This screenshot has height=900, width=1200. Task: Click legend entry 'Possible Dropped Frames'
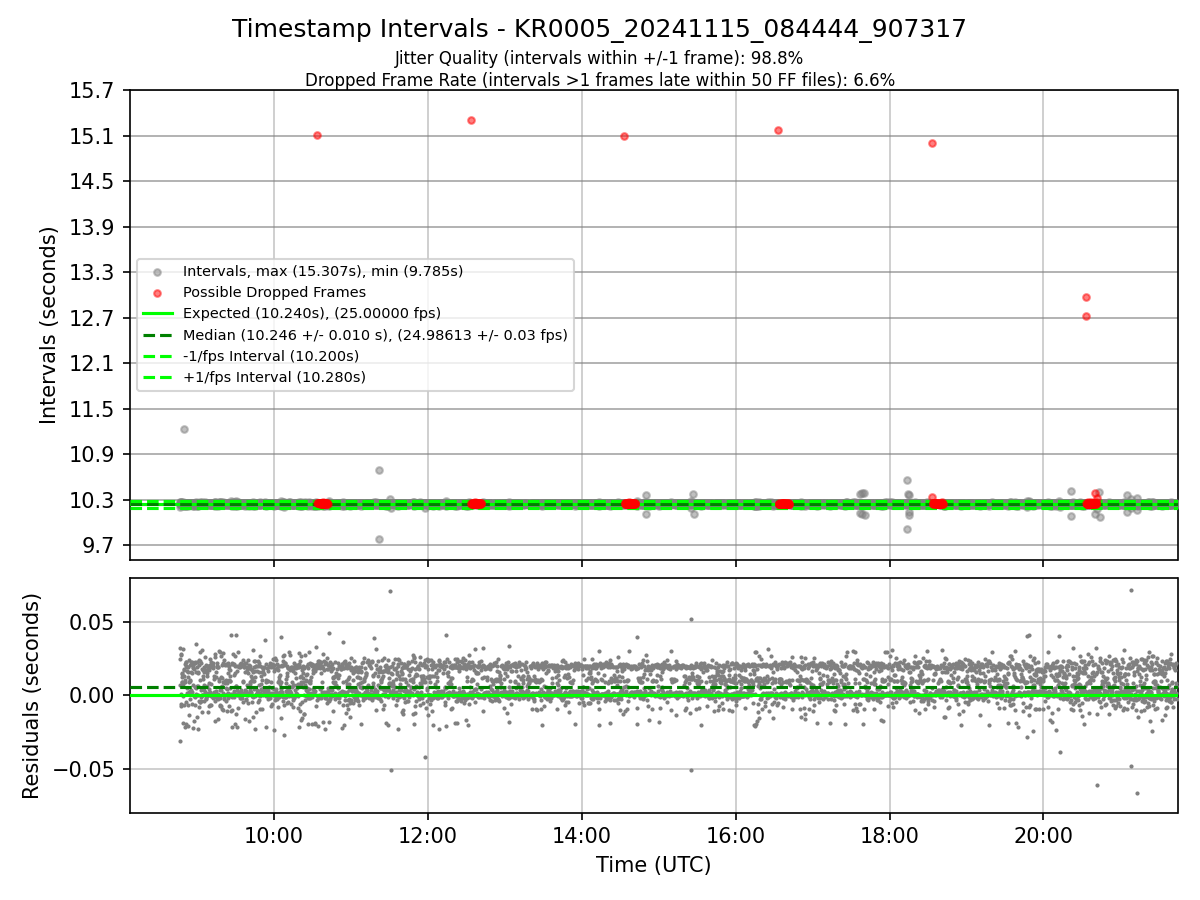[274, 292]
